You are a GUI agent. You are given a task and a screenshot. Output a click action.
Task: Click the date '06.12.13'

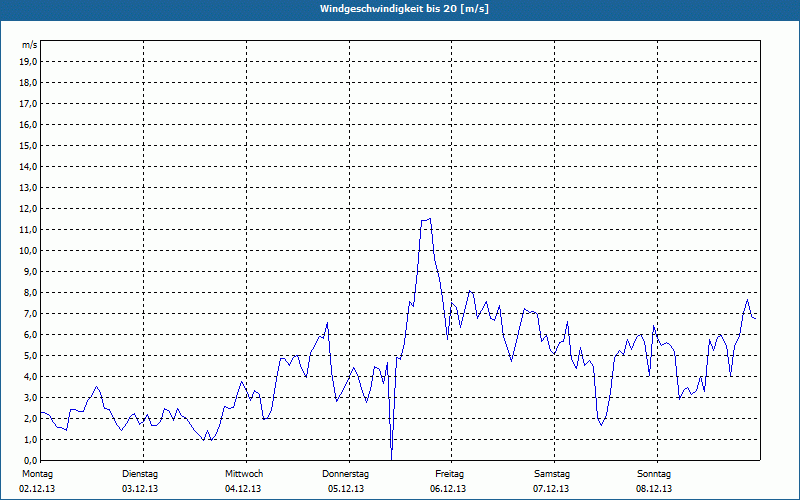[x=448, y=489]
